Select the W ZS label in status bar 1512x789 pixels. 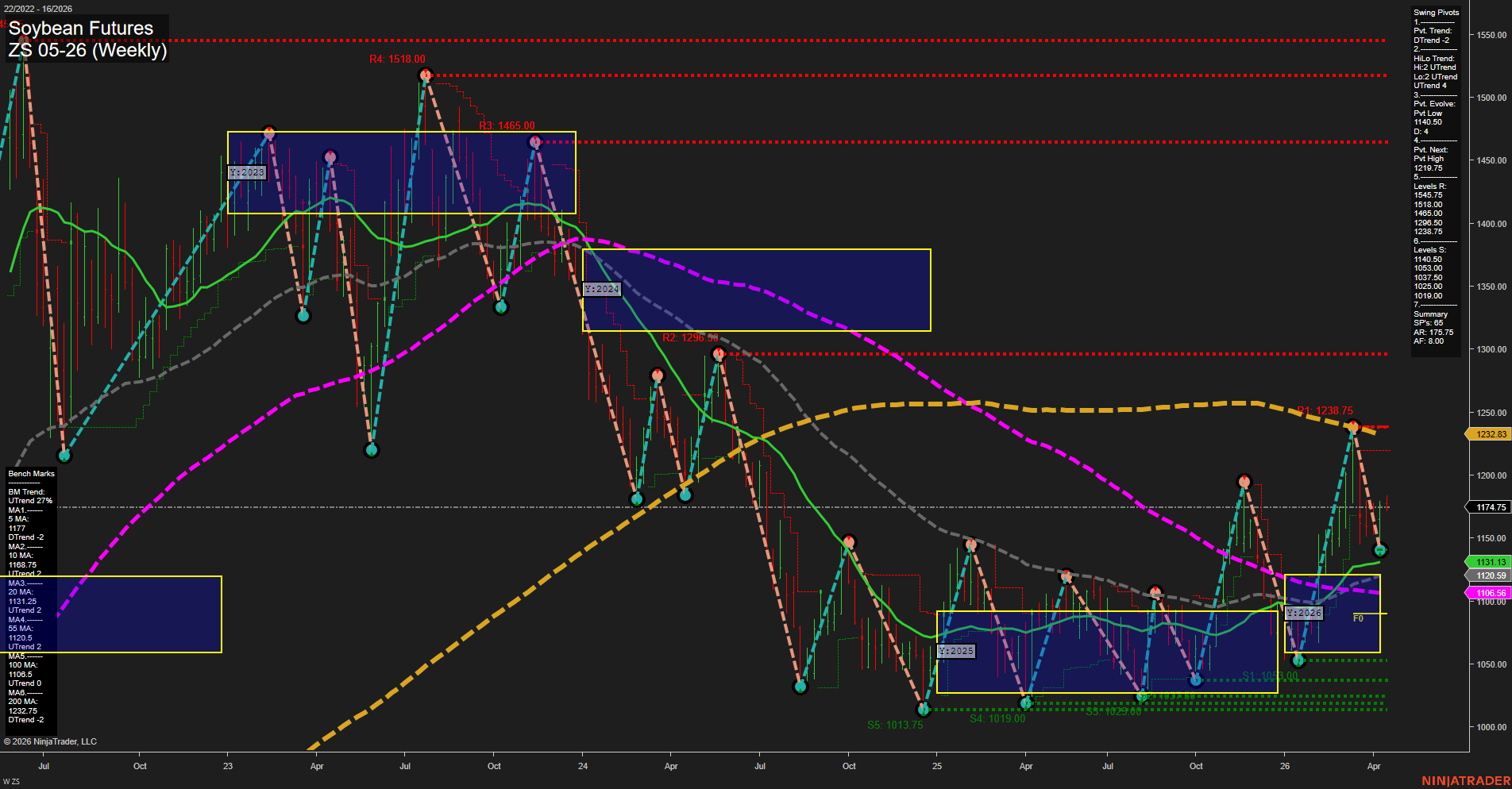(11, 779)
